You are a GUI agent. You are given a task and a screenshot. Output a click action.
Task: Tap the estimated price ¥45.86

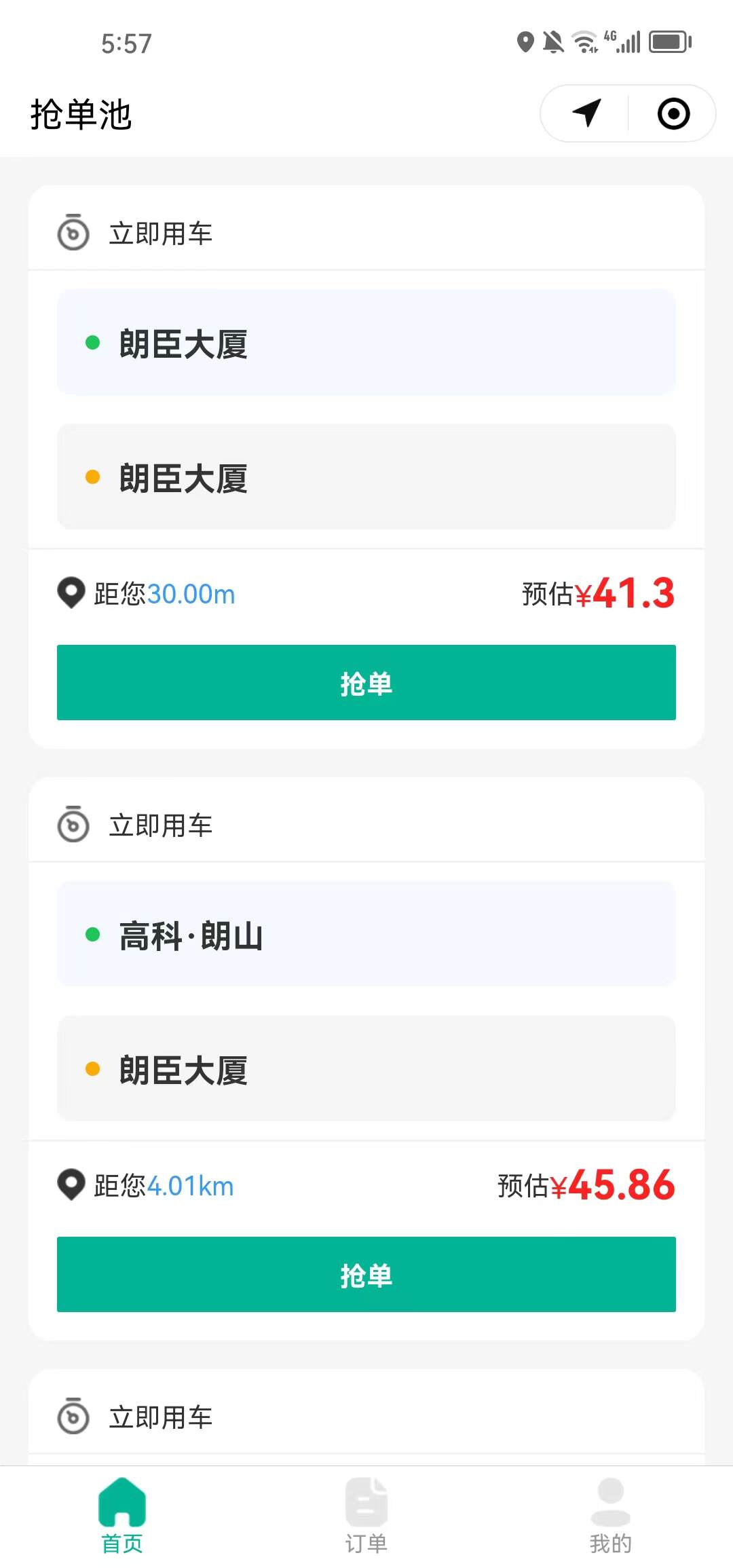point(612,1185)
